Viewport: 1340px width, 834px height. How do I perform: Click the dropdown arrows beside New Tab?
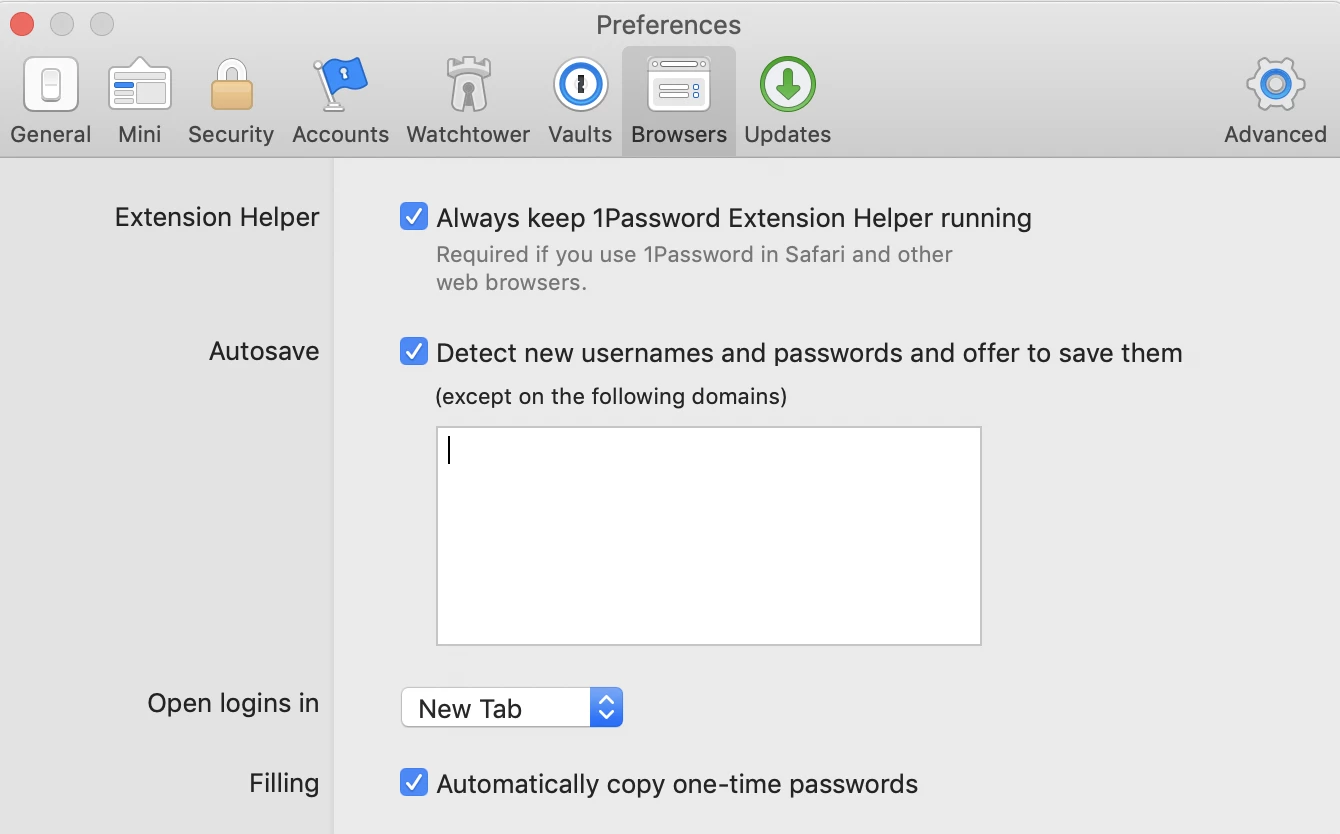click(606, 707)
